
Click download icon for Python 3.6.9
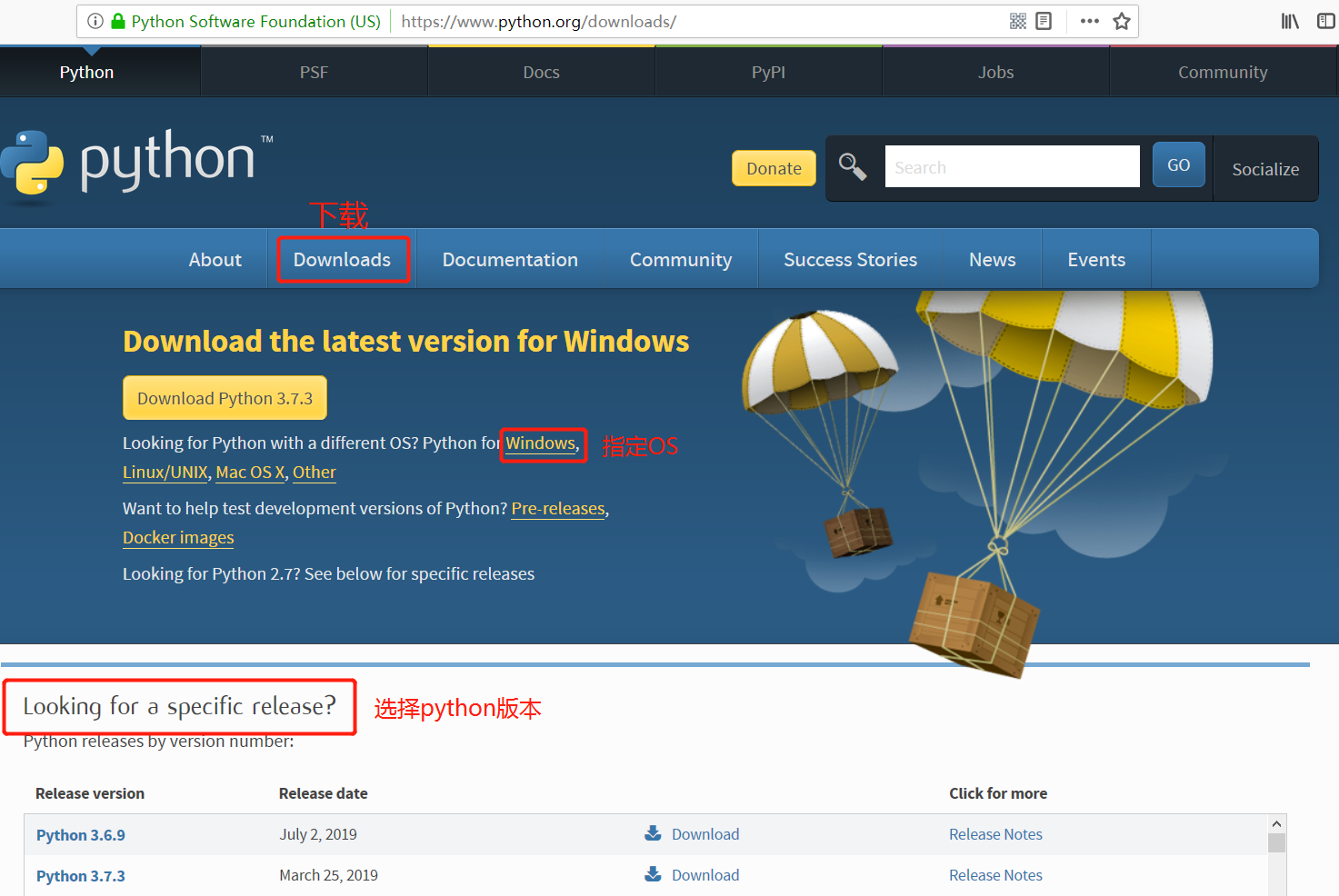(653, 832)
